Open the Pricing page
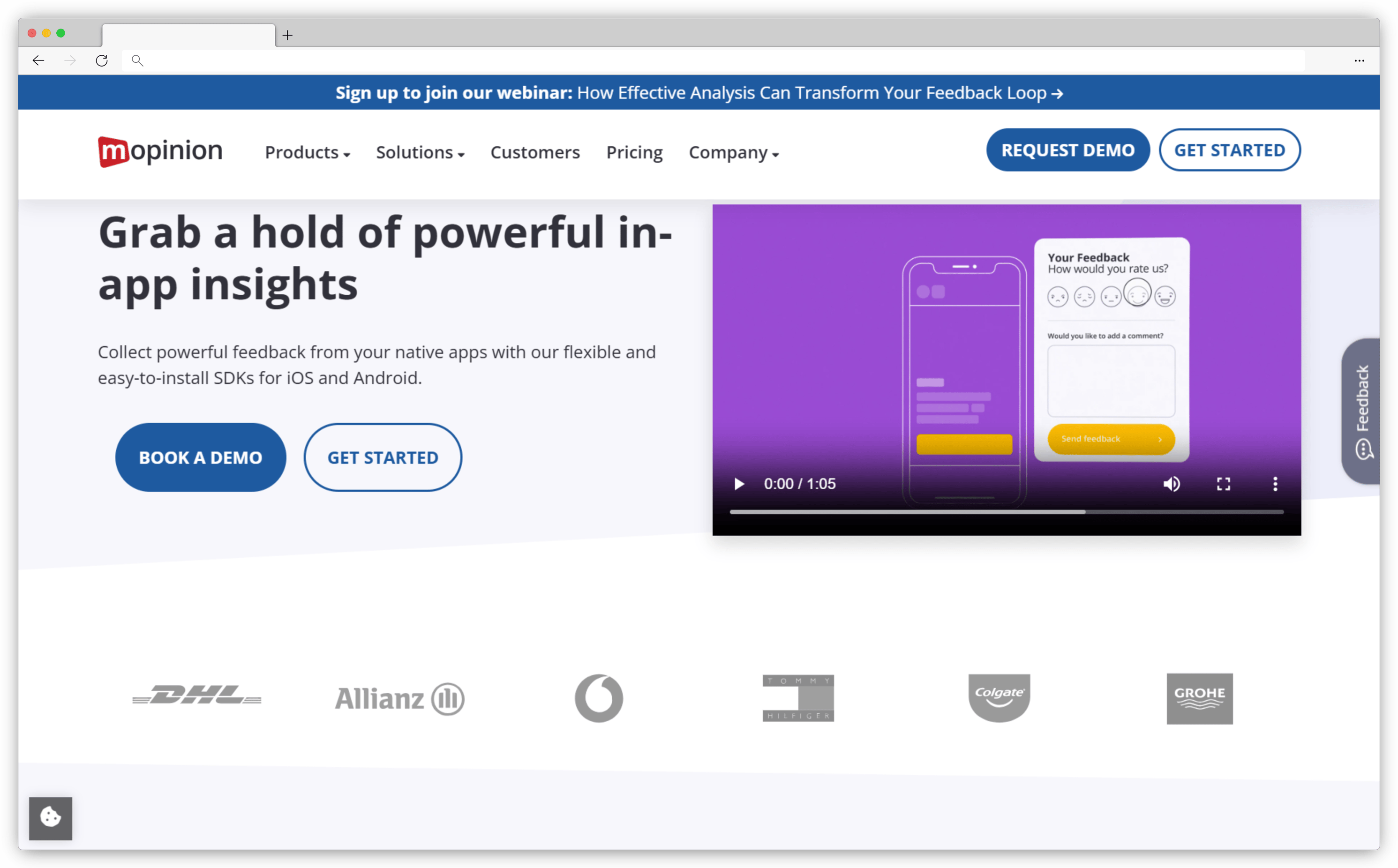Screen dimensions: 1398x868 coord(634,153)
